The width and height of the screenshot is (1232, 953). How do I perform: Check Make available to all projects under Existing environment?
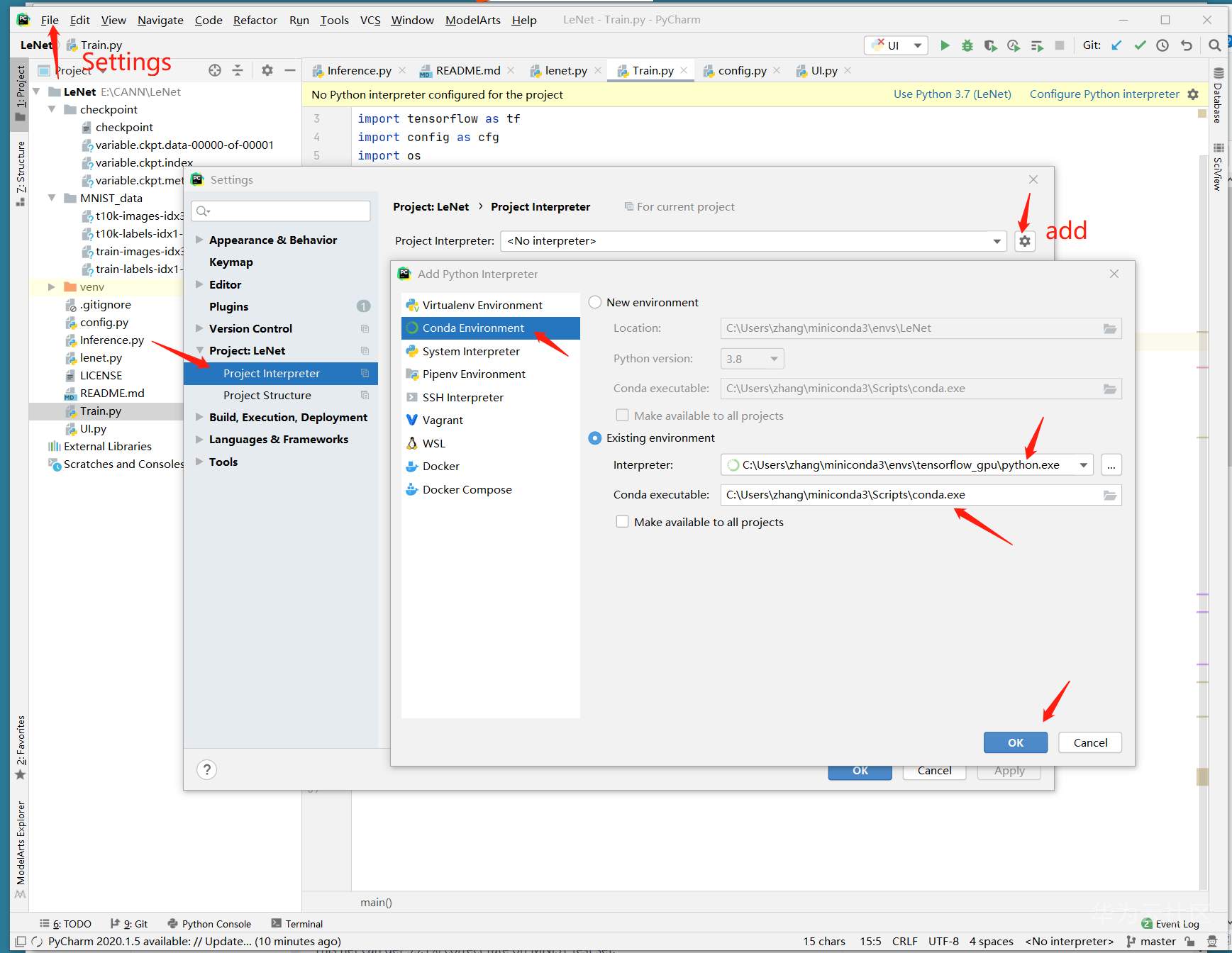coord(623,522)
